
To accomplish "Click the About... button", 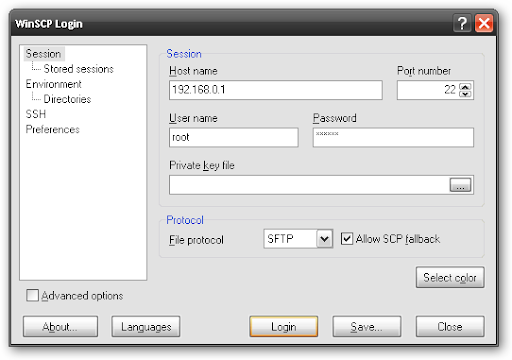I will coord(60,327).
